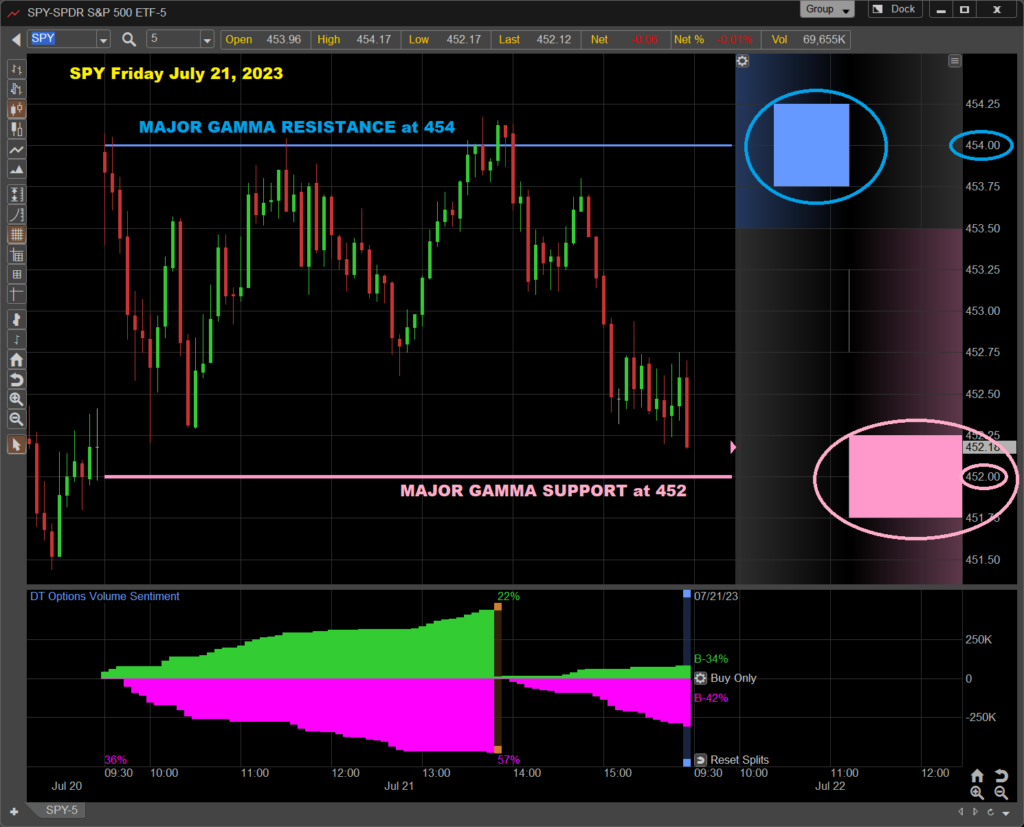Expand the interval dropdown showing 5
The width and height of the screenshot is (1024, 827).
click(207, 40)
